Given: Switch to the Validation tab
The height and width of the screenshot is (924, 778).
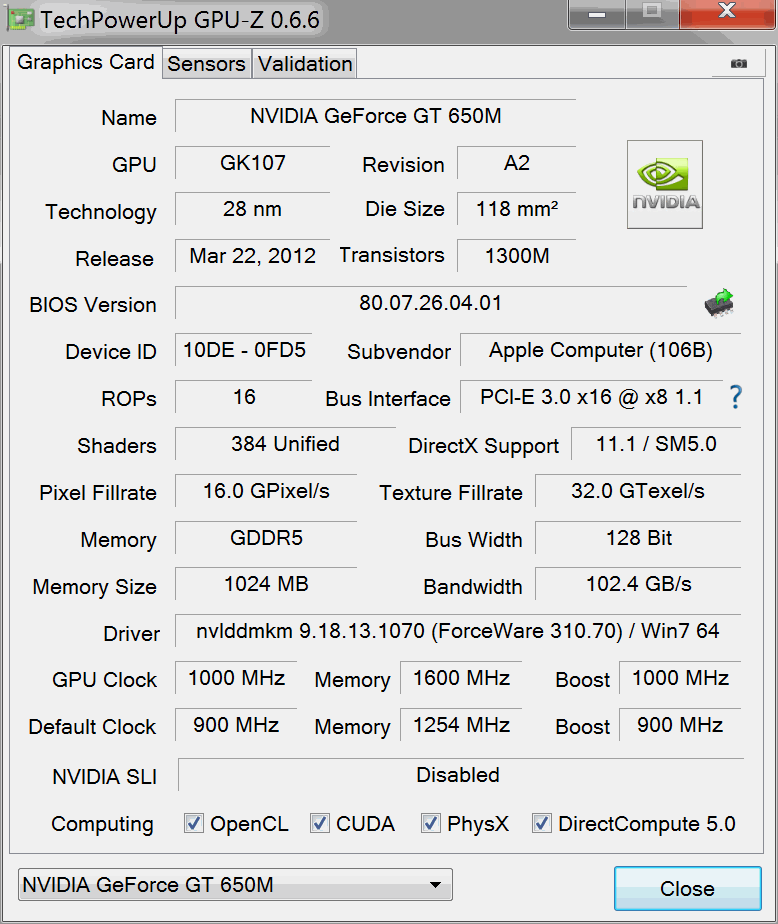Looking at the screenshot, I should tap(305, 64).
